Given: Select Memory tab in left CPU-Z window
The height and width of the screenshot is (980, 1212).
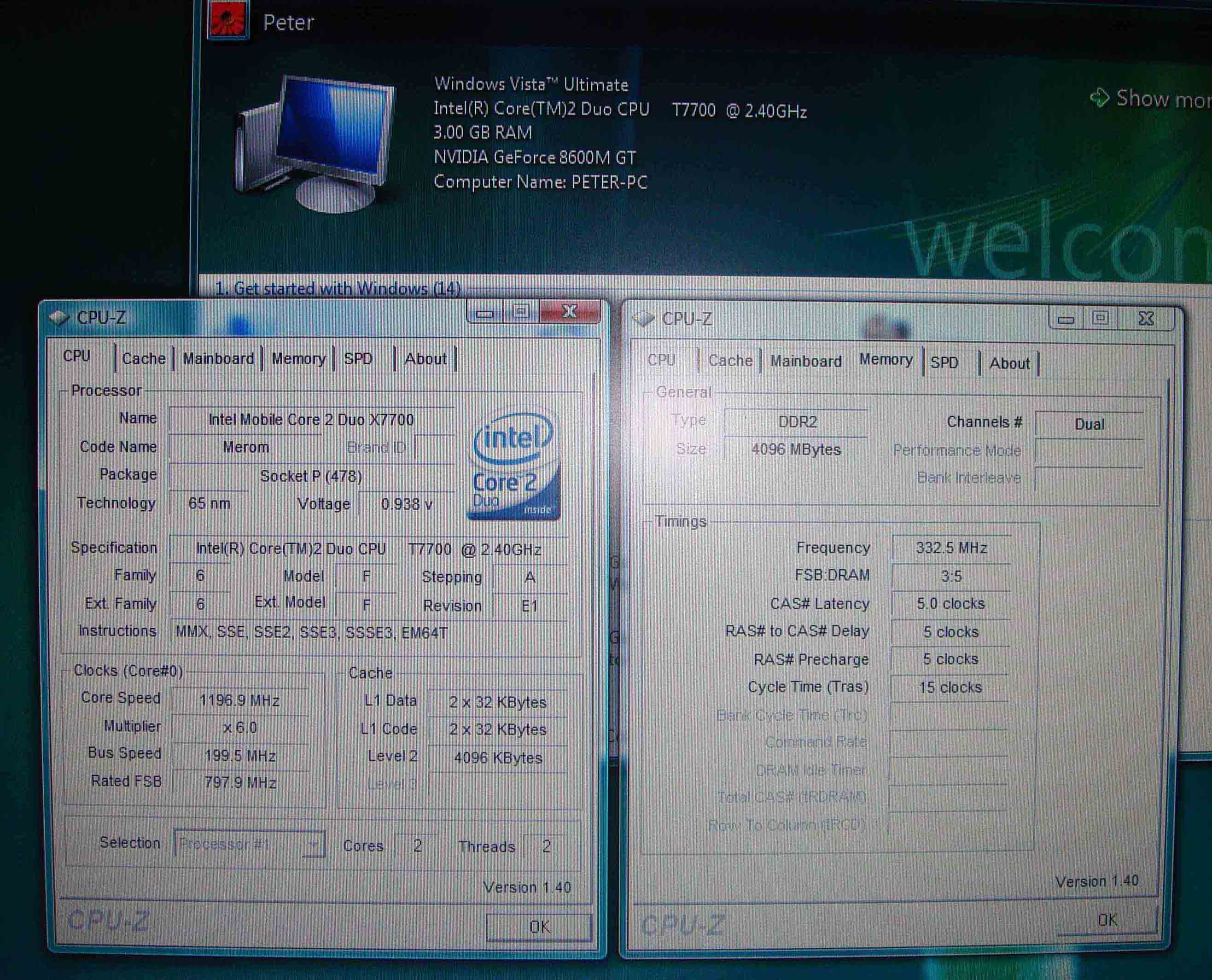Looking at the screenshot, I should coord(298,358).
